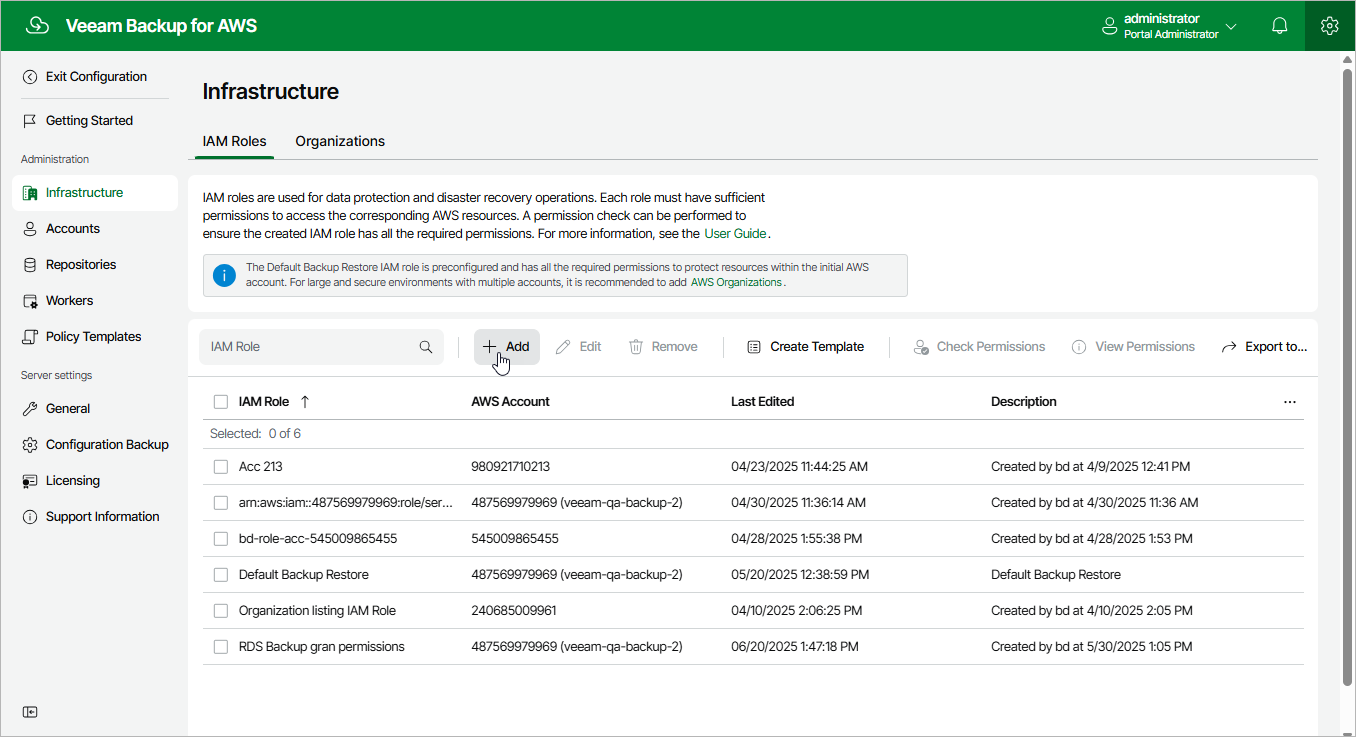This screenshot has width=1356, height=737.
Task: Click the View Permissions info icon
Action: pyautogui.click(x=1079, y=347)
